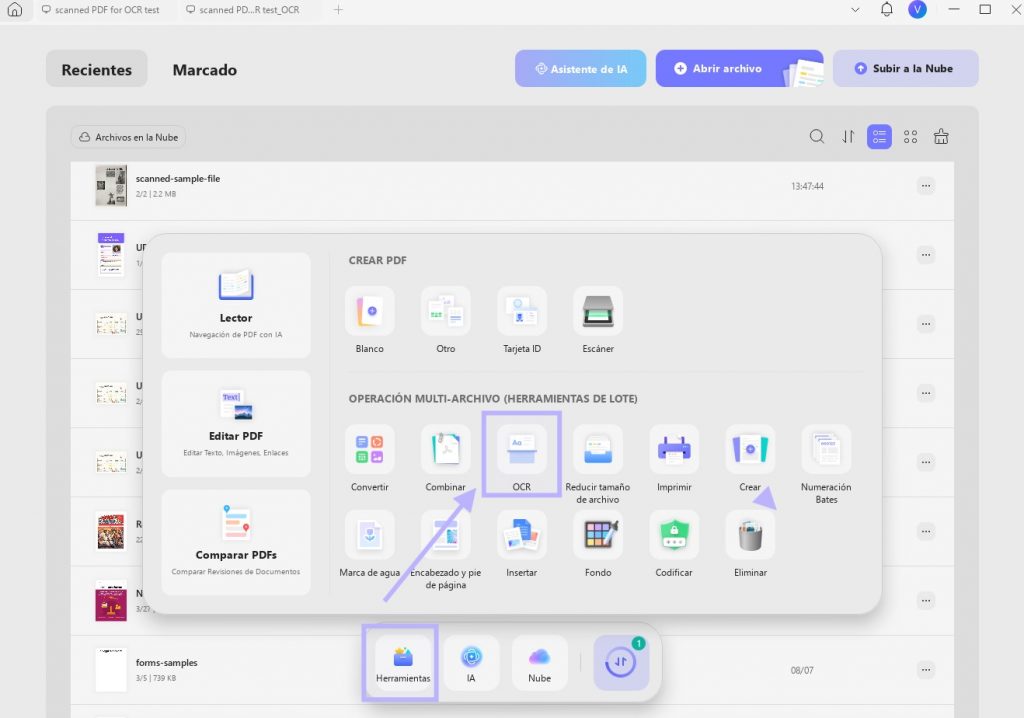Switch to the Marcado tab
This screenshot has height=718, width=1024.
204,69
